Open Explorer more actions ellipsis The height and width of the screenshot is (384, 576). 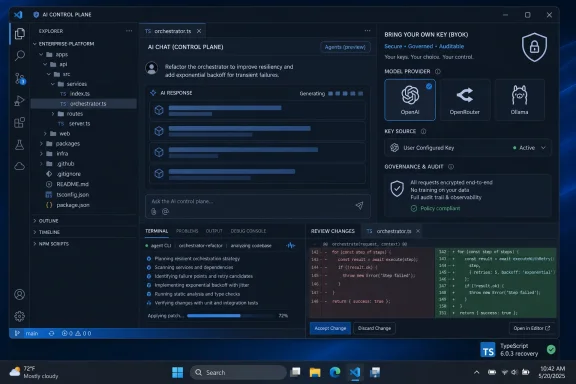point(129,31)
